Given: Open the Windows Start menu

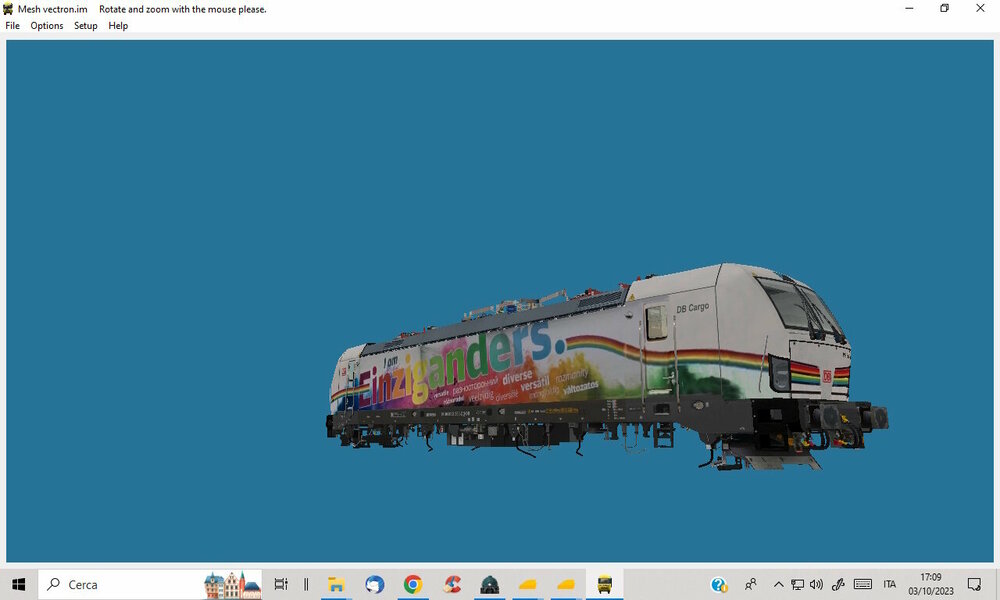Looking at the screenshot, I should click(x=18, y=584).
